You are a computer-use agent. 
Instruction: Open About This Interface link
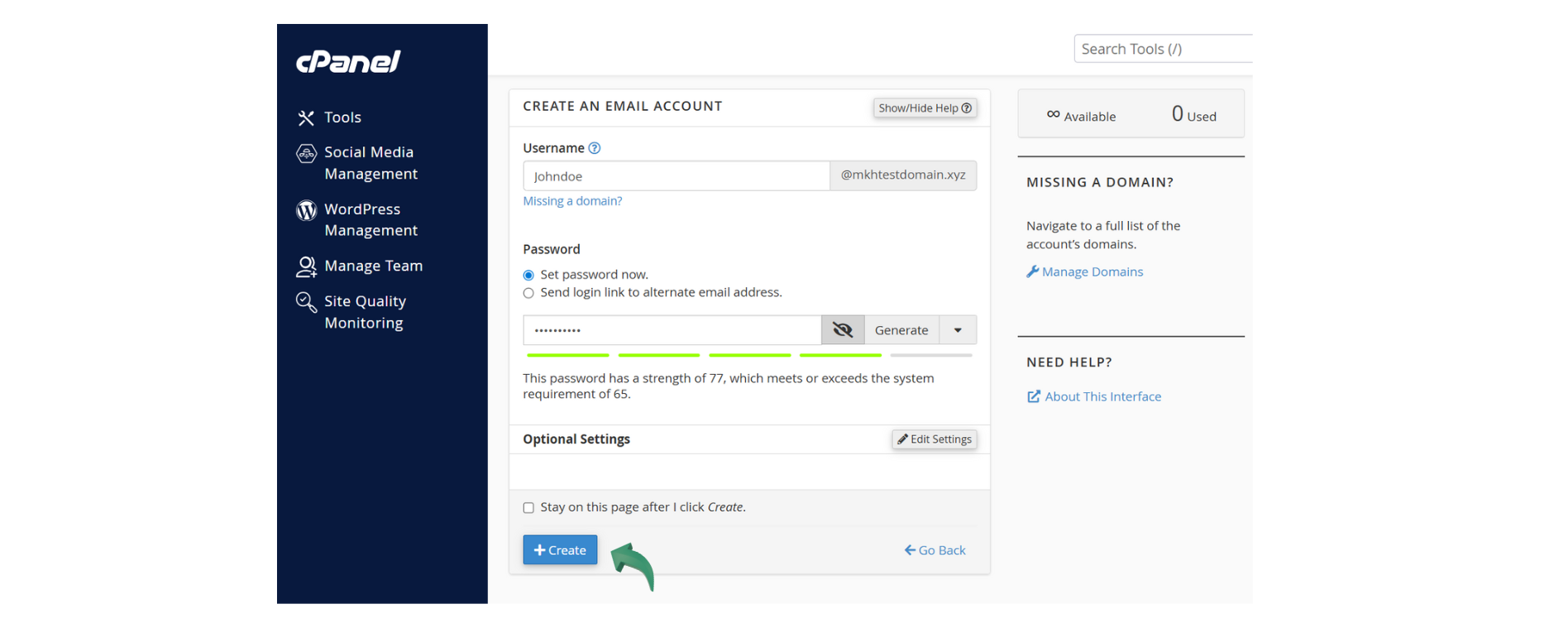[x=1094, y=396]
